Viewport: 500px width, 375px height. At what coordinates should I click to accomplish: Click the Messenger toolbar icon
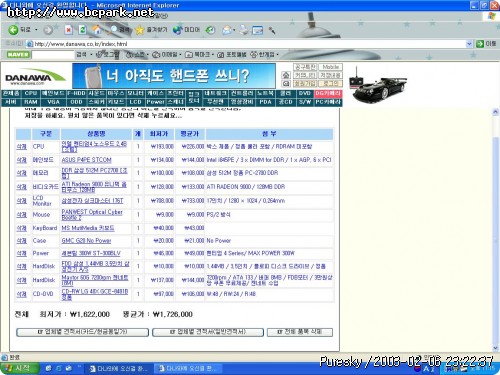272,31
